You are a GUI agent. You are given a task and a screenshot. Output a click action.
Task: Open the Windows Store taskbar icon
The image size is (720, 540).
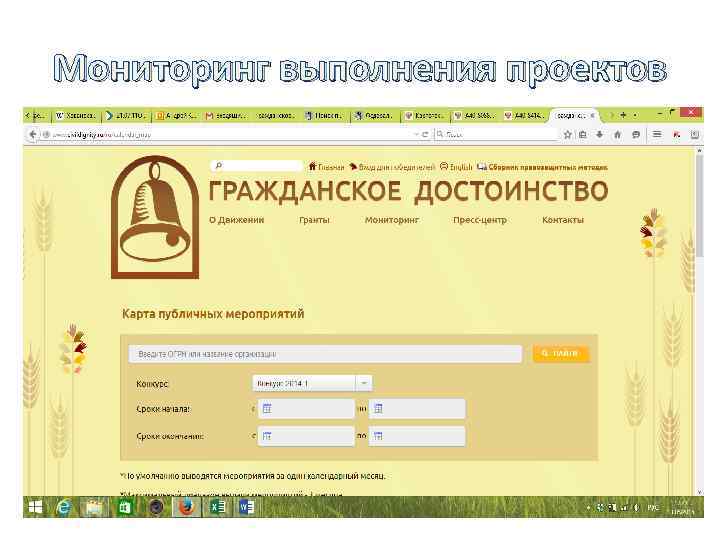click(124, 507)
